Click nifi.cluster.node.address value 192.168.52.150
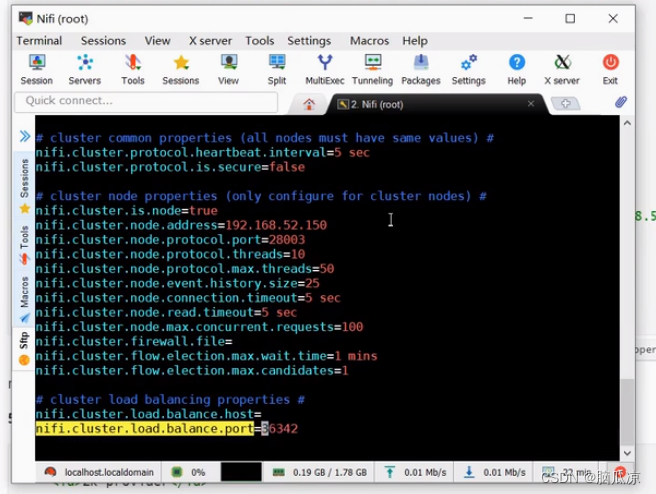 (276, 225)
